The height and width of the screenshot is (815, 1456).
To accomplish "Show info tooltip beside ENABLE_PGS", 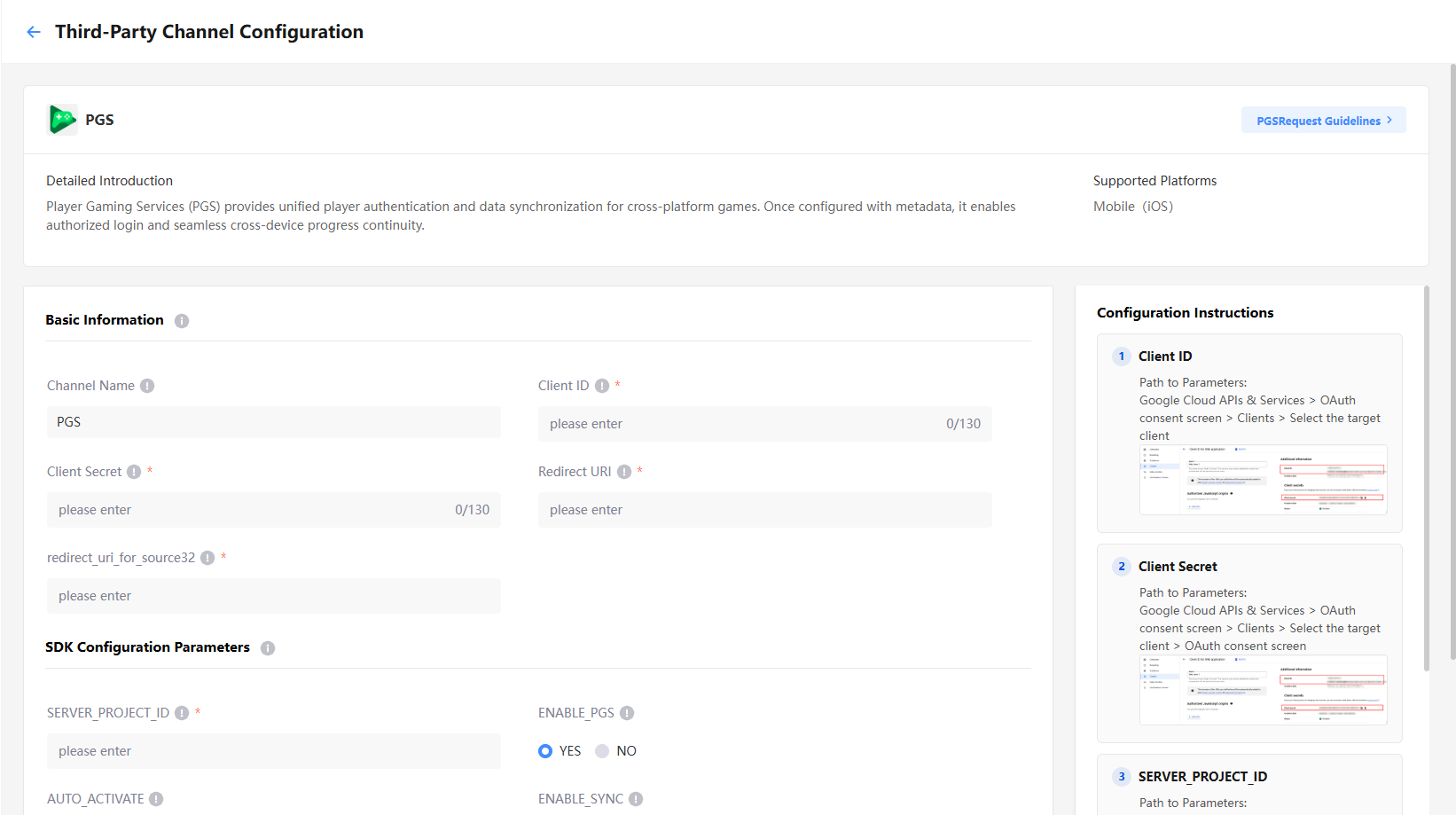I will tap(627, 713).
